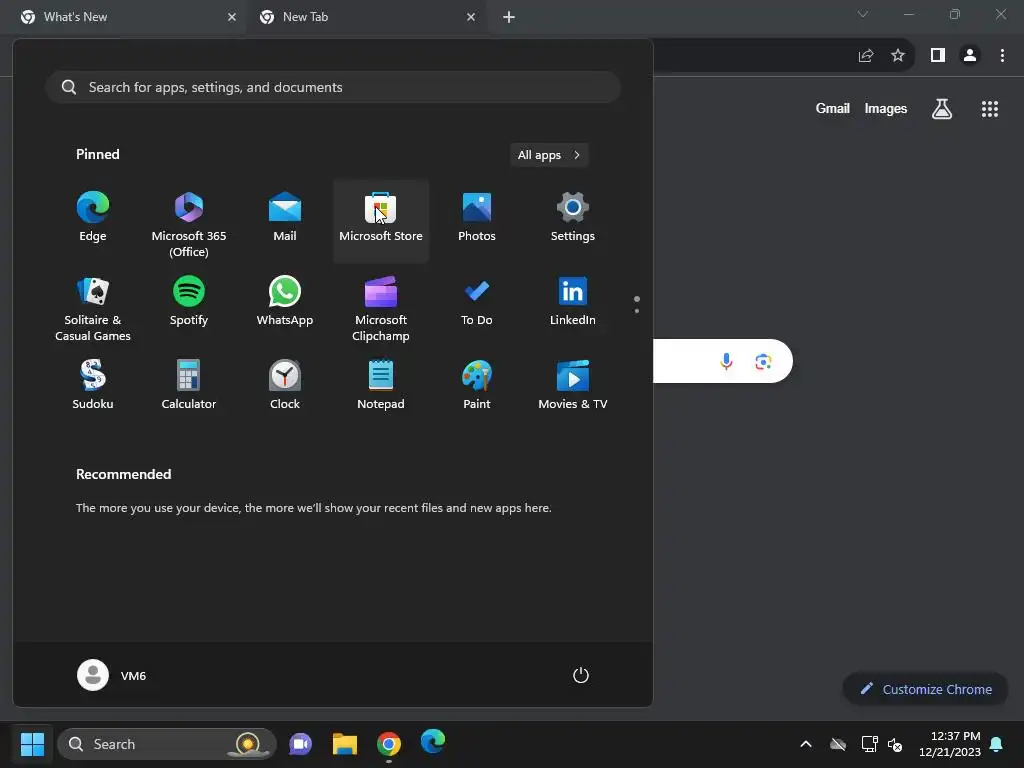The image size is (1024, 768).
Task: Open the Clock app
Action: coord(285,385)
